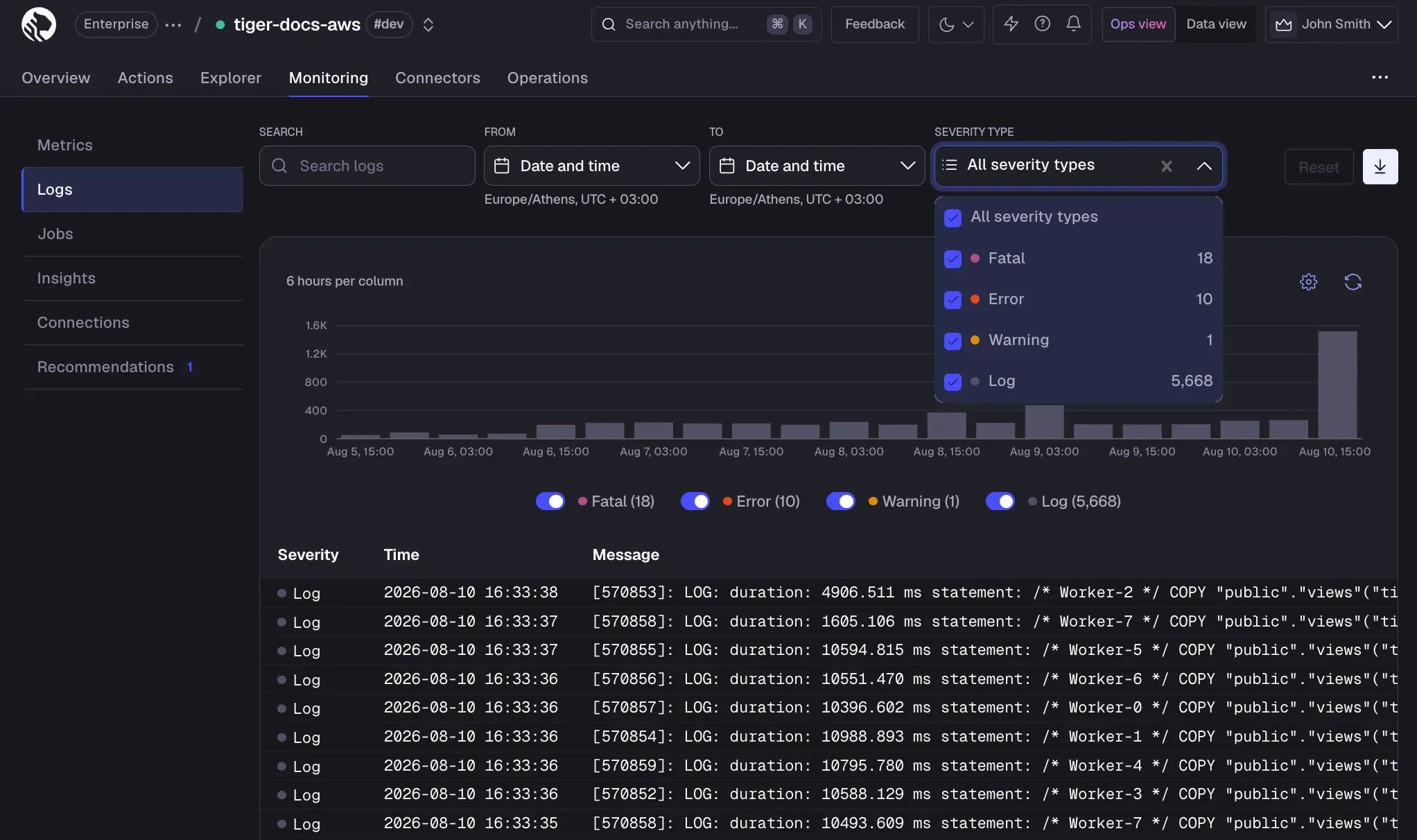Uncheck All severity types checkbox
Image resolution: width=1417 pixels, height=840 pixels.
[953, 218]
